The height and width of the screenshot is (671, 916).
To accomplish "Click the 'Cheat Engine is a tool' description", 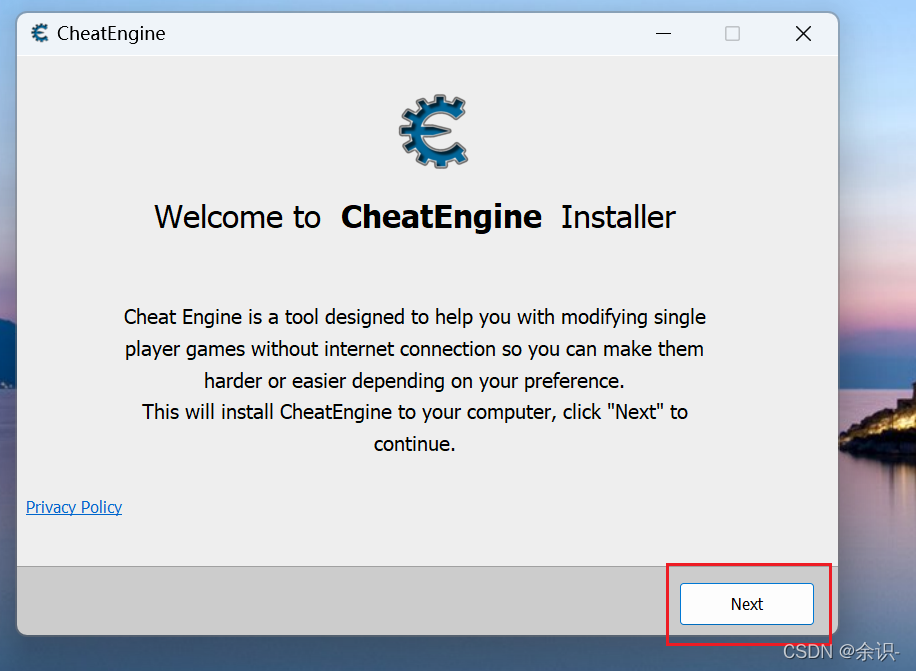I will 414,349.
